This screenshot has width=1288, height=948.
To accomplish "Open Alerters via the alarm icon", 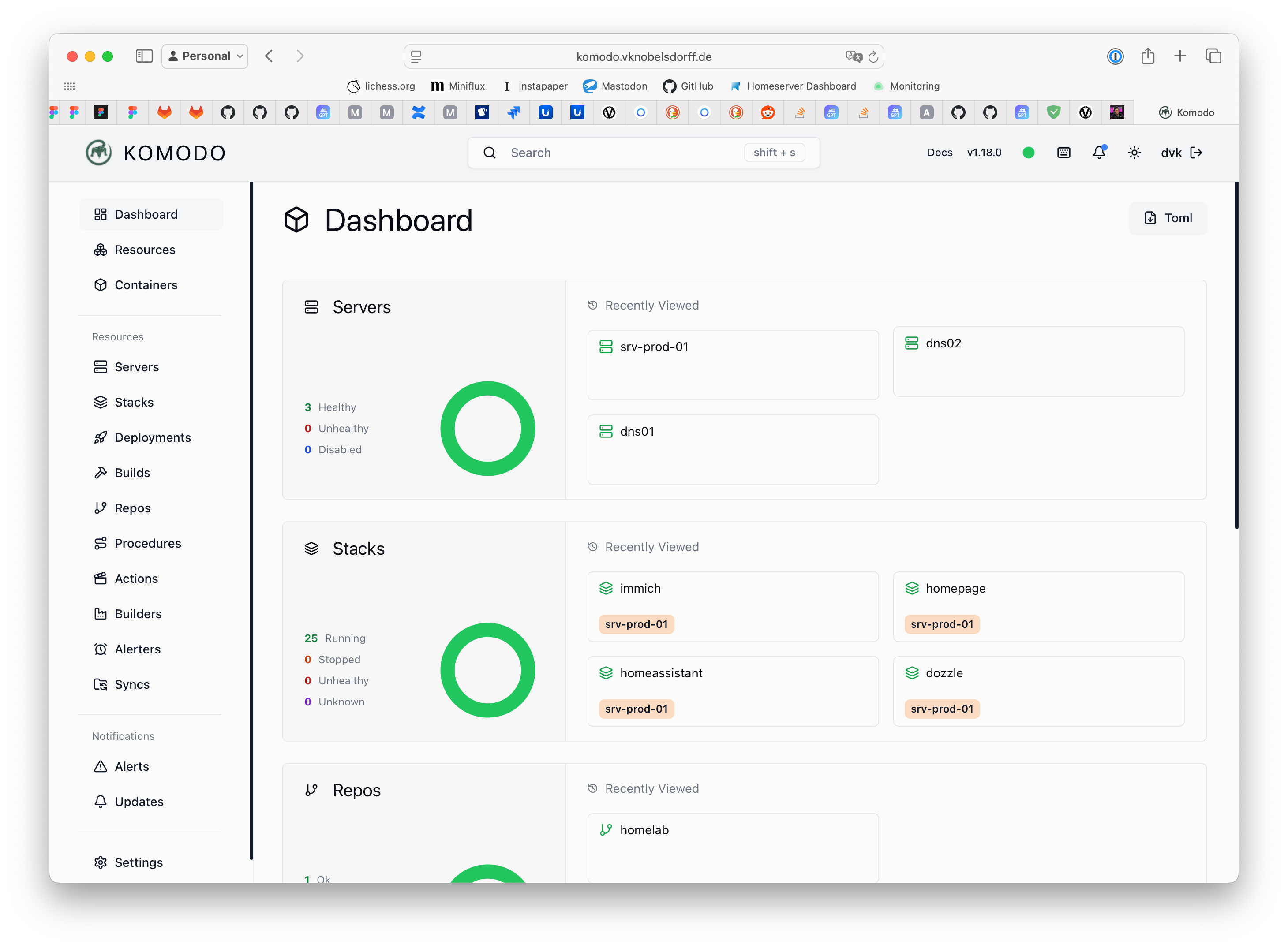I will pos(101,649).
